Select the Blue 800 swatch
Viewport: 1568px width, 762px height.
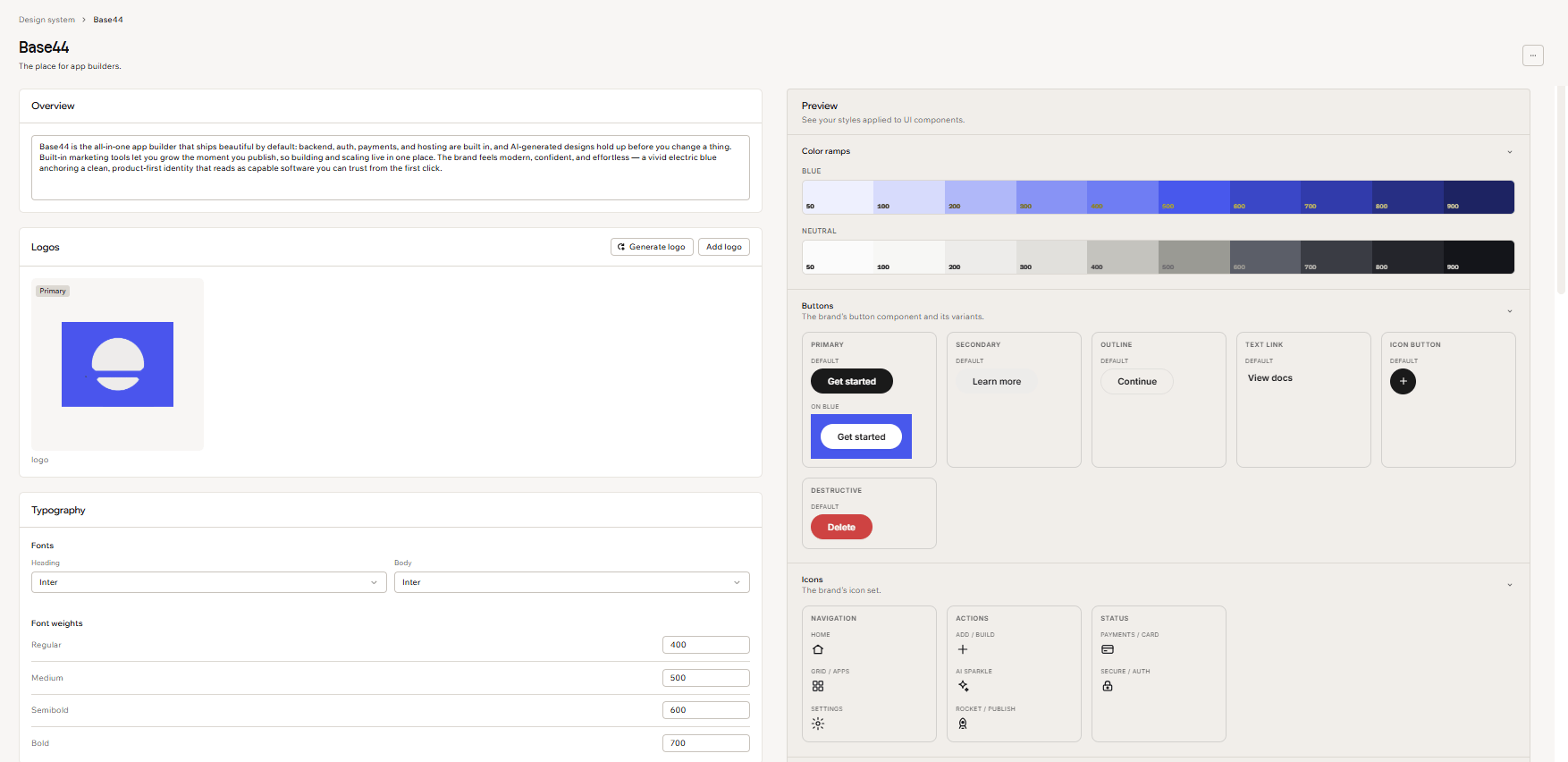1408,197
